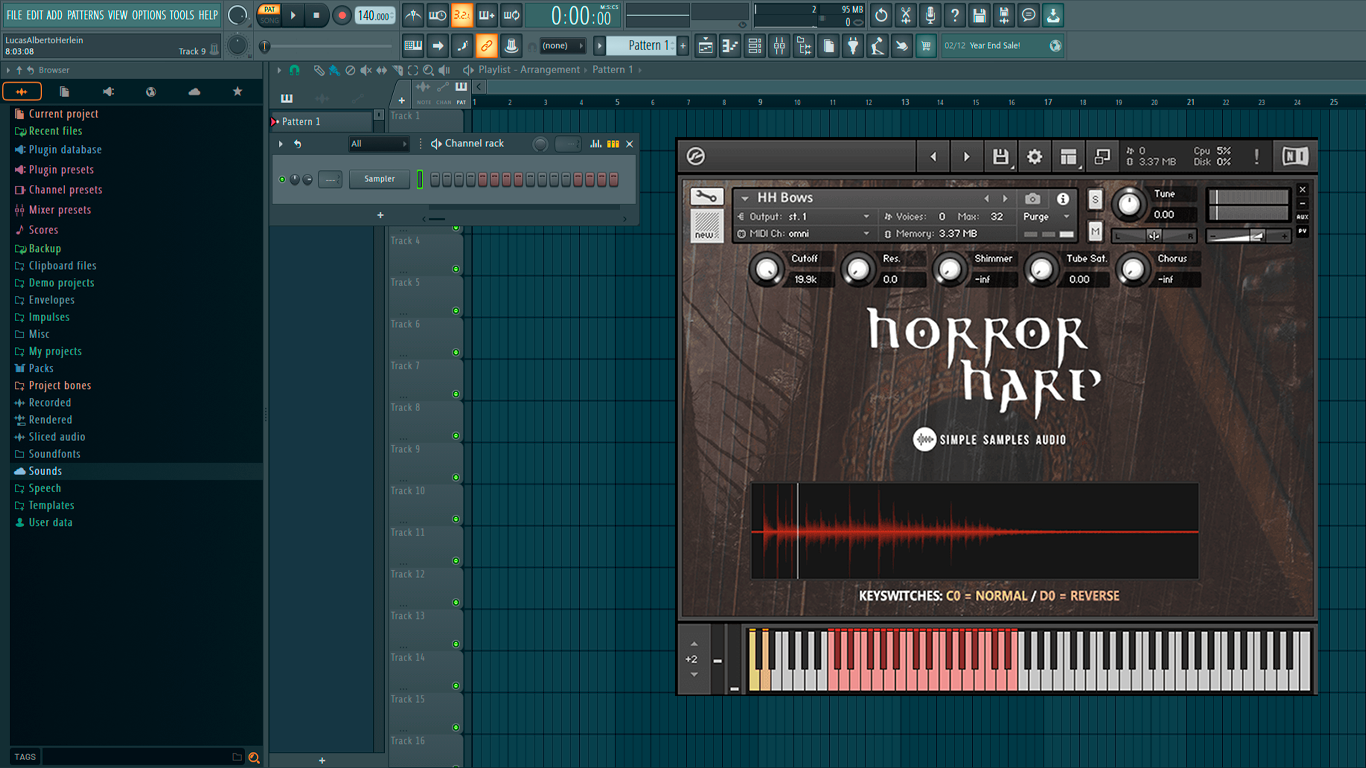Toggle the orange link/multilink to controllers icon

click(x=486, y=45)
